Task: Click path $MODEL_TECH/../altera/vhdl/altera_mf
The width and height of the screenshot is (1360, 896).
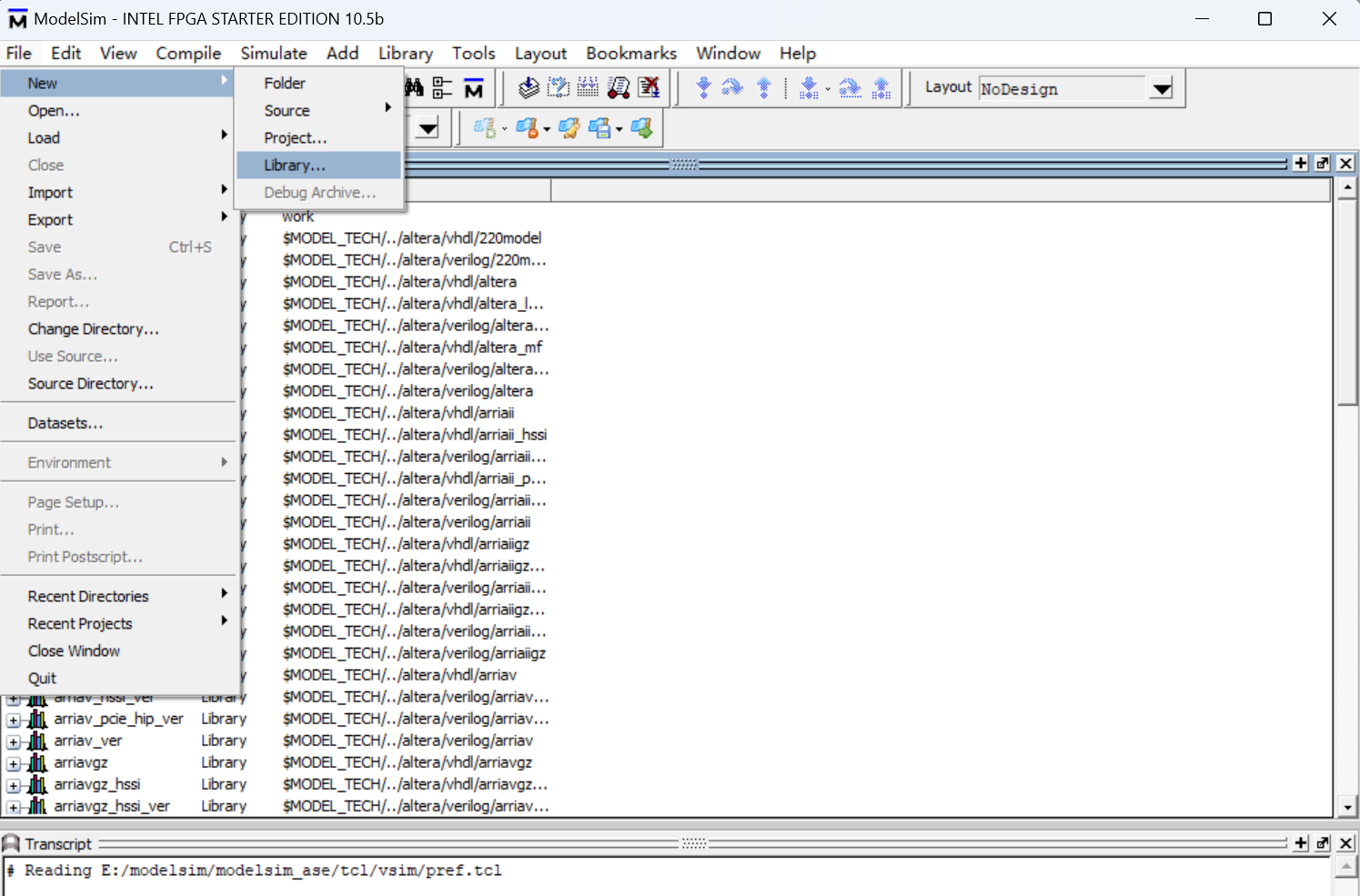Action: click(x=412, y=347)
